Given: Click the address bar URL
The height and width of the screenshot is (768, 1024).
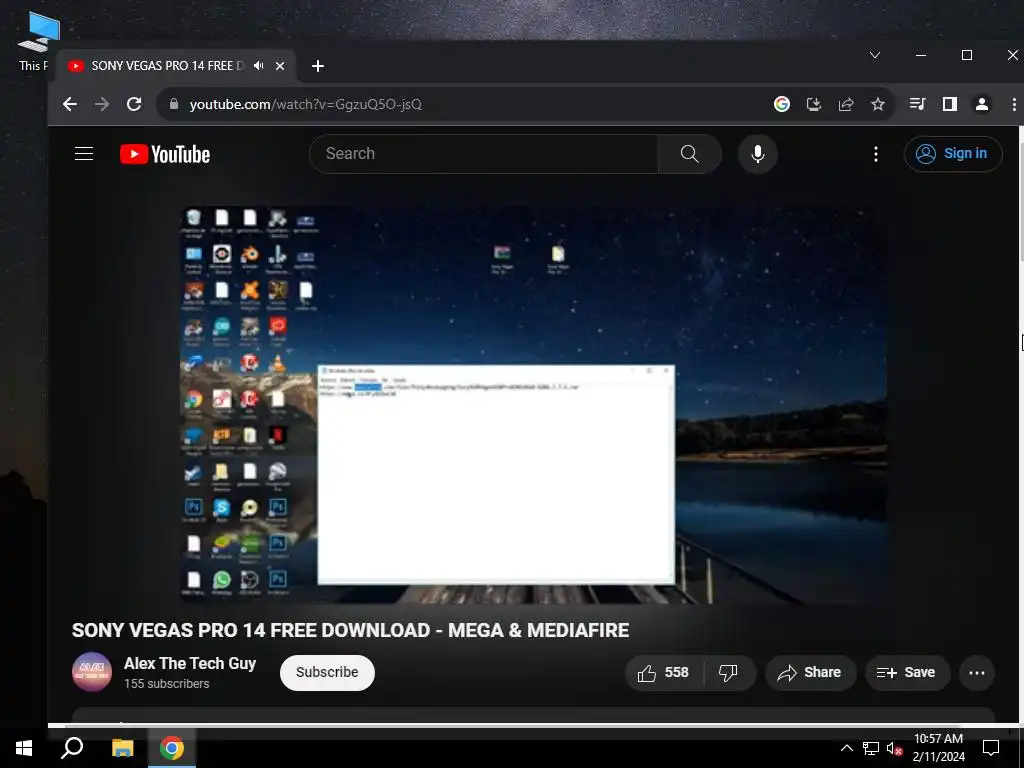Looking at the screenshot, I should tap(306, 104).
